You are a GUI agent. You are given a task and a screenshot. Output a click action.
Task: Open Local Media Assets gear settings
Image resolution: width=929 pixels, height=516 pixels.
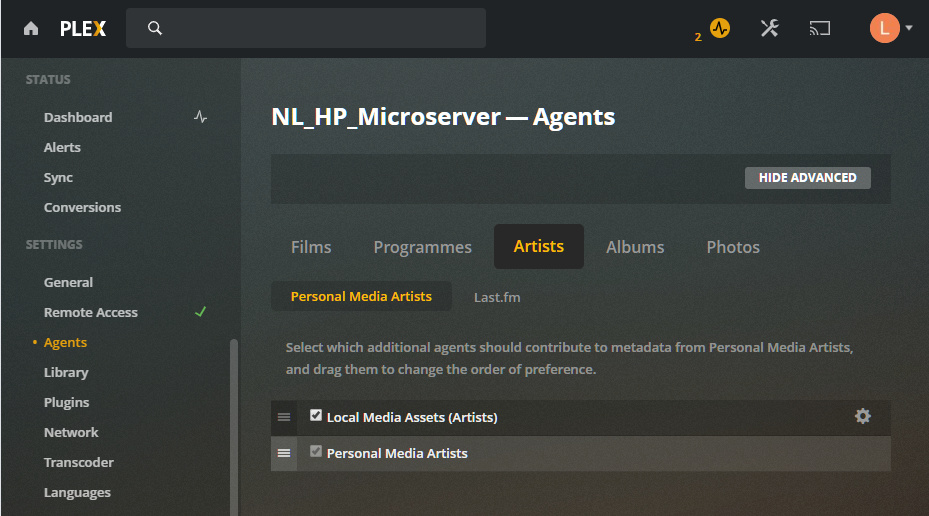coord(863,416)
